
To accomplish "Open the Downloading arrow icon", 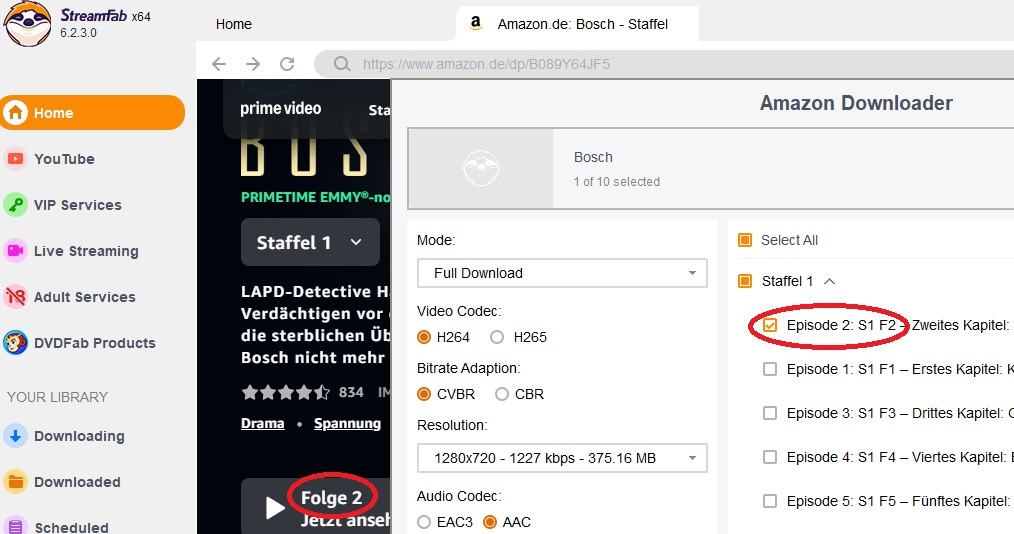I will coord(15,435).
